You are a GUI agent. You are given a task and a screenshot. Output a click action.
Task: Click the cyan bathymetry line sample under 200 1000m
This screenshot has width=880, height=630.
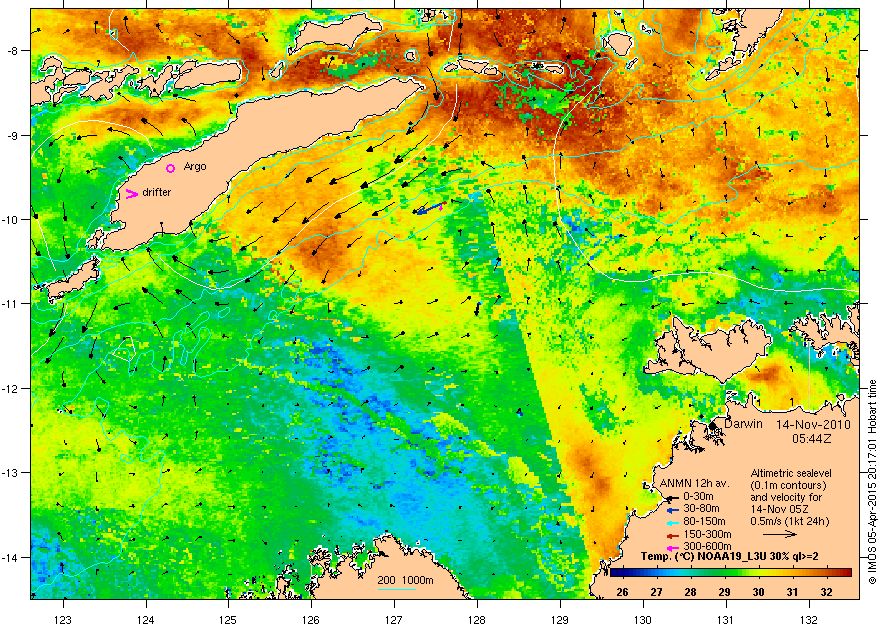click(396, 589)
